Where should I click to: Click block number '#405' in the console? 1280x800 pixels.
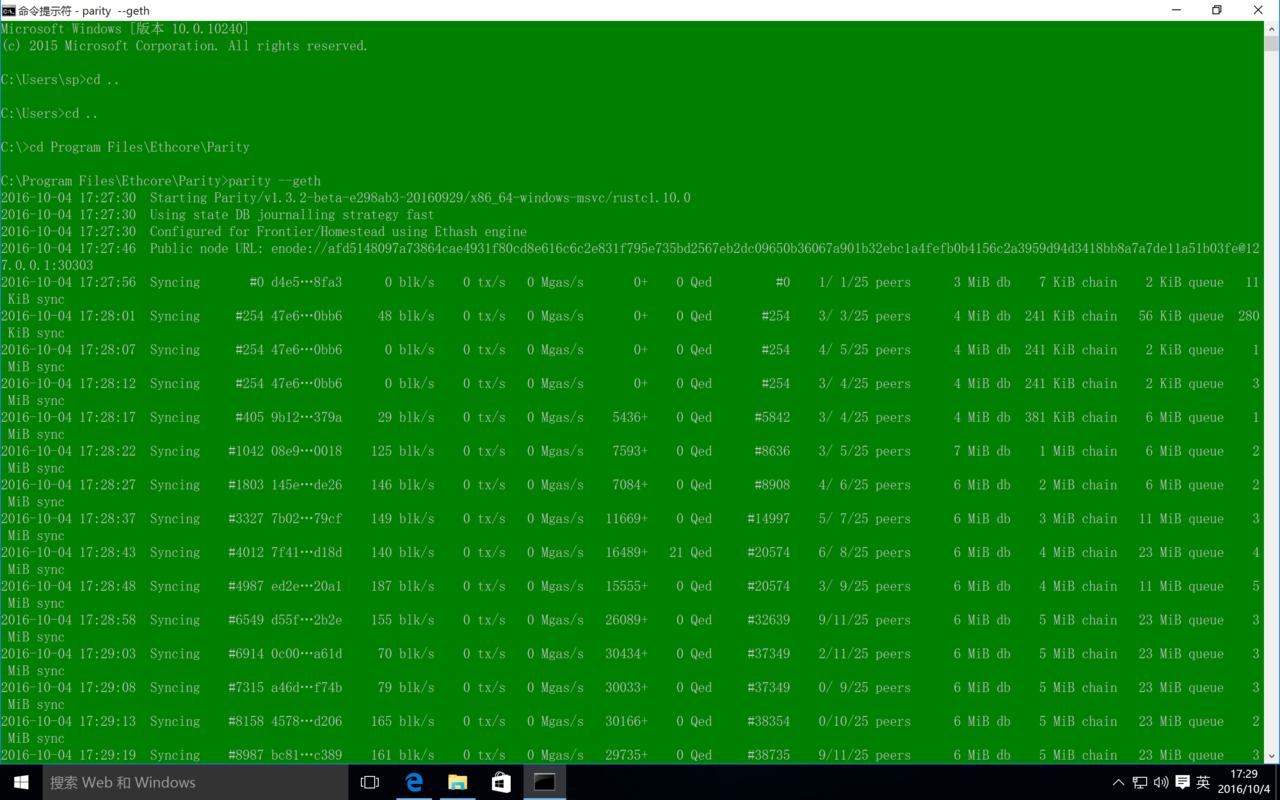coord(246,418)
